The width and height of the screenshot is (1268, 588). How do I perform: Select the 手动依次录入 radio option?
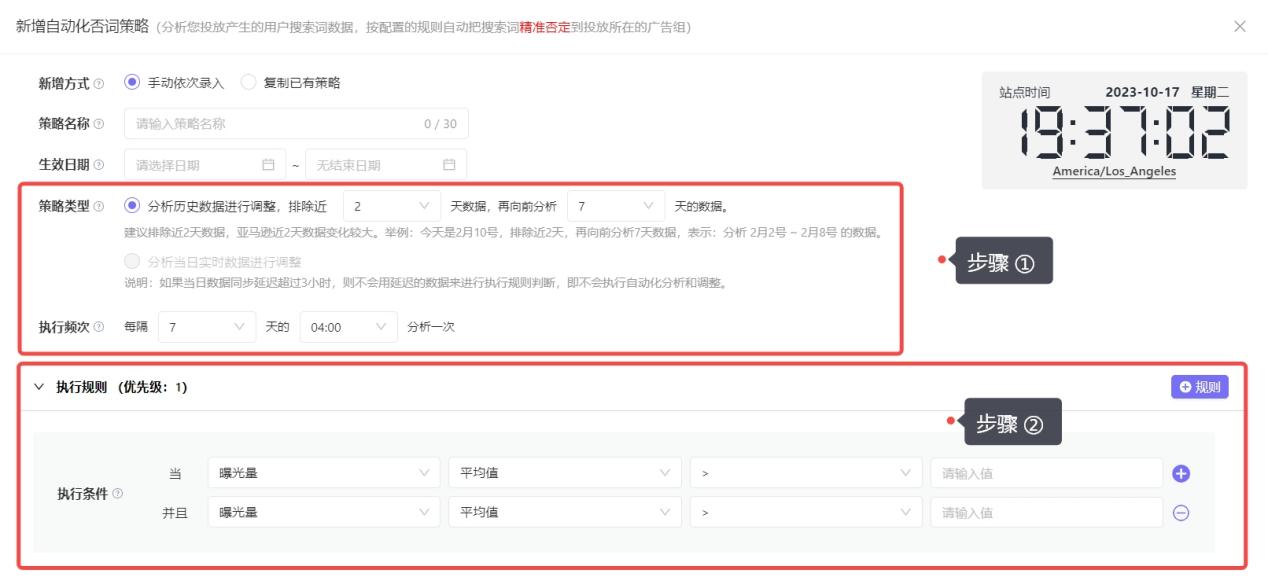(130, 83)
